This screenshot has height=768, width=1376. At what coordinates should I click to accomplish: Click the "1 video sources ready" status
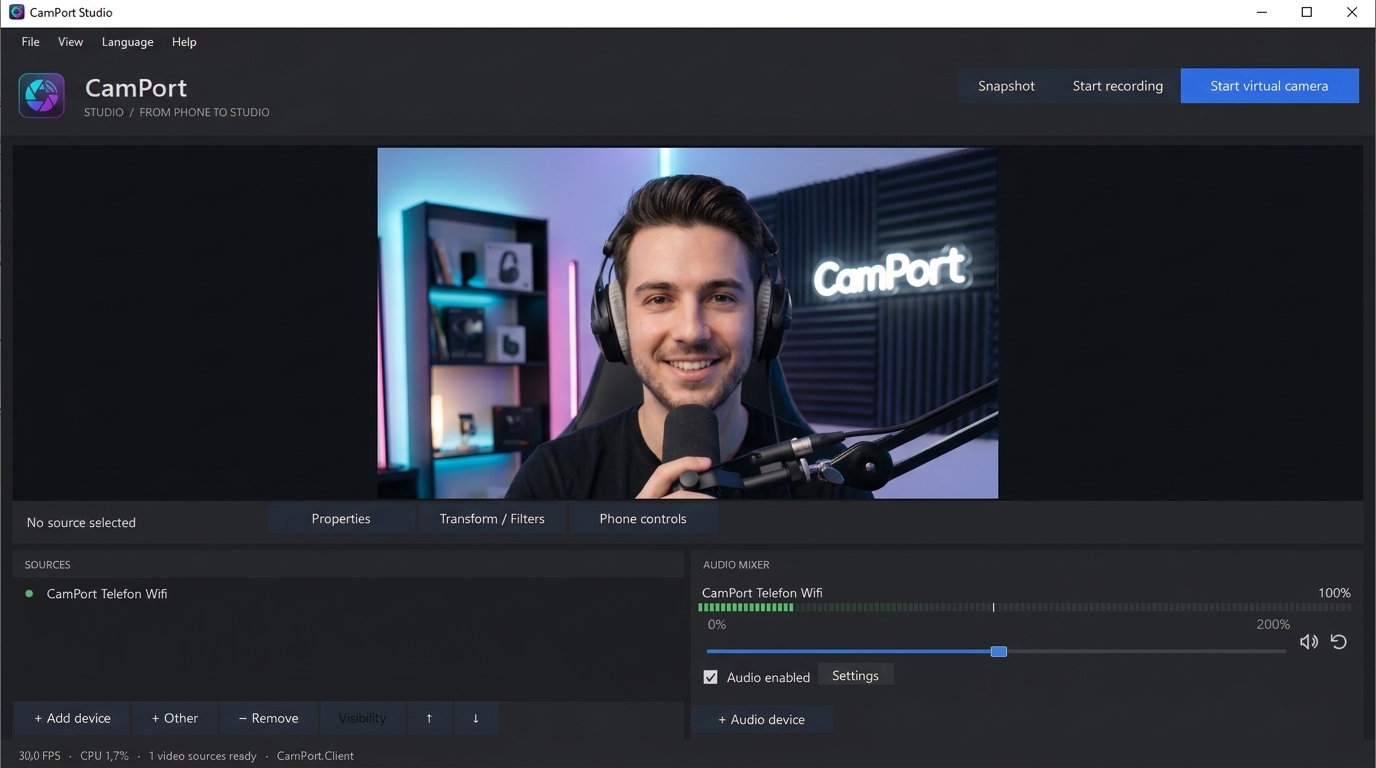tap(203, 756)
